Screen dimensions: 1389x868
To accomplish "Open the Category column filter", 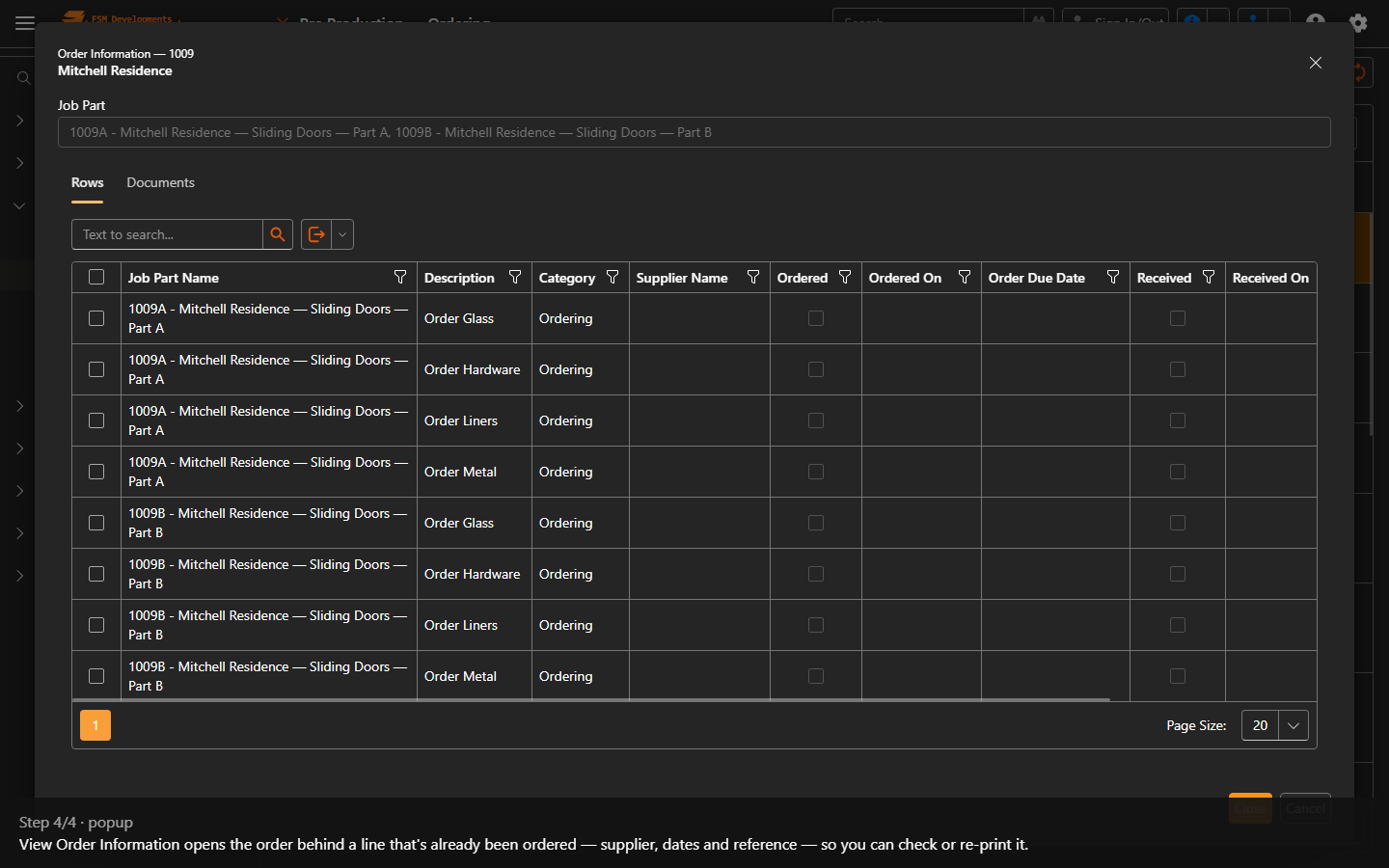I will pyautogui.click(x=613, y=278).
